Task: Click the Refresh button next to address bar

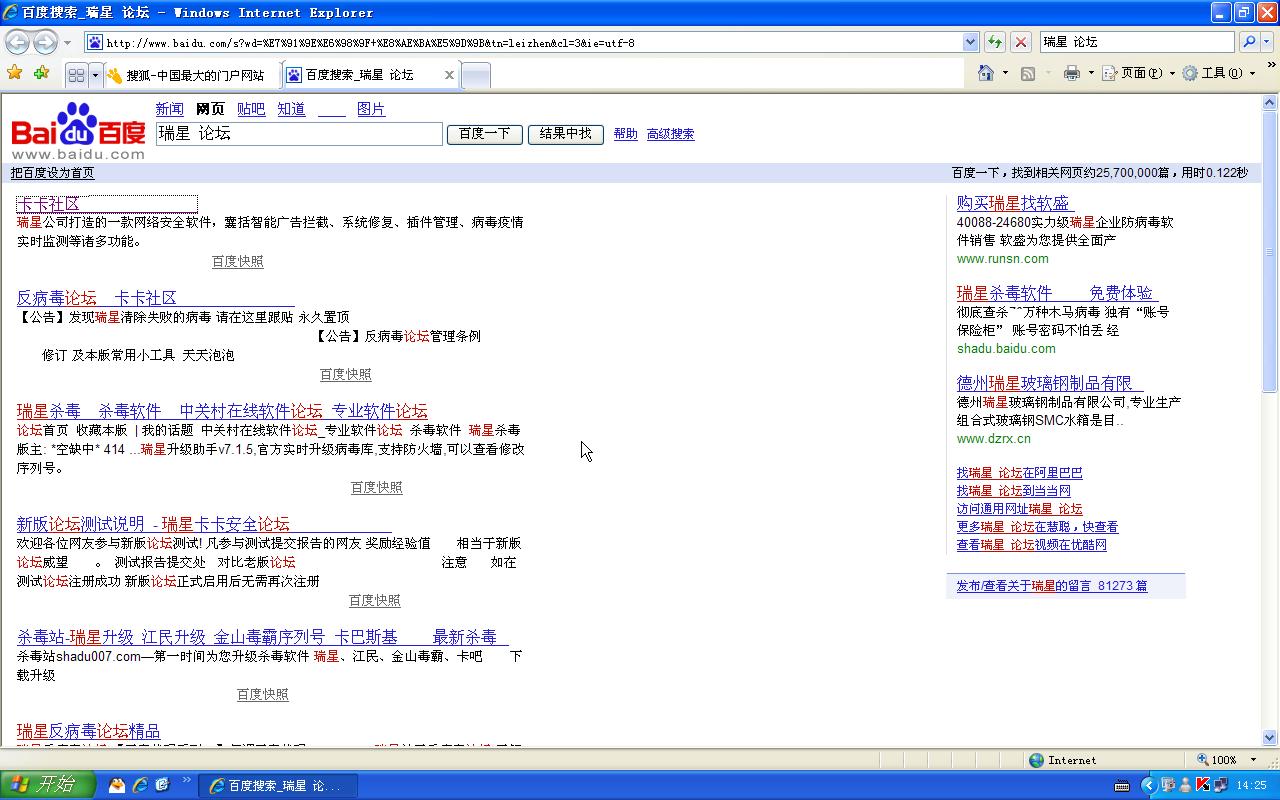Action: click(x=995, y=42)
